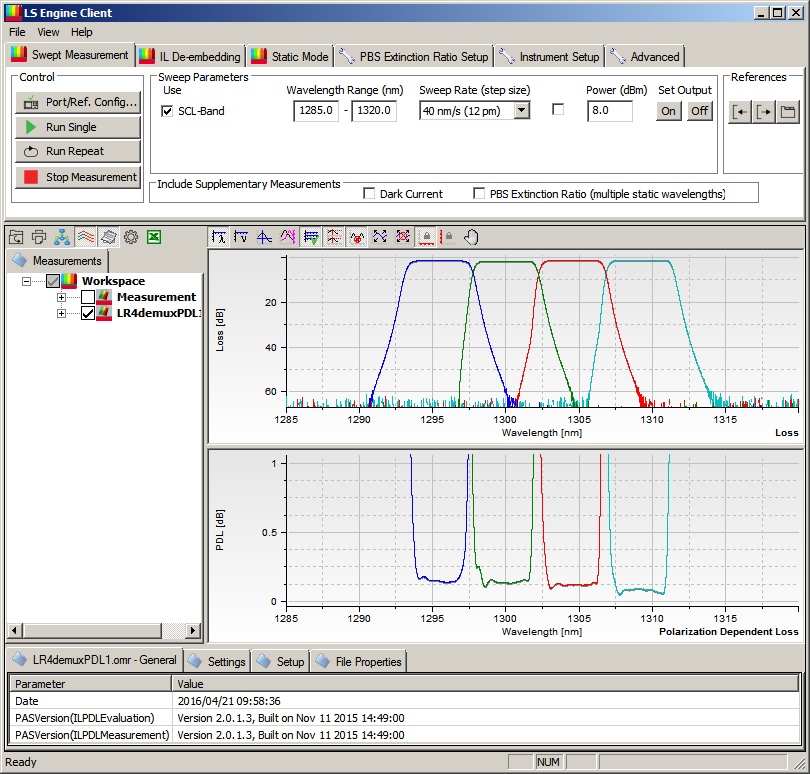Image resolution: width=810 pixels, height=774 pixels.
Task: Enable PBS Extinction Ratio supplementary measurement
Action: pos(479,193)
